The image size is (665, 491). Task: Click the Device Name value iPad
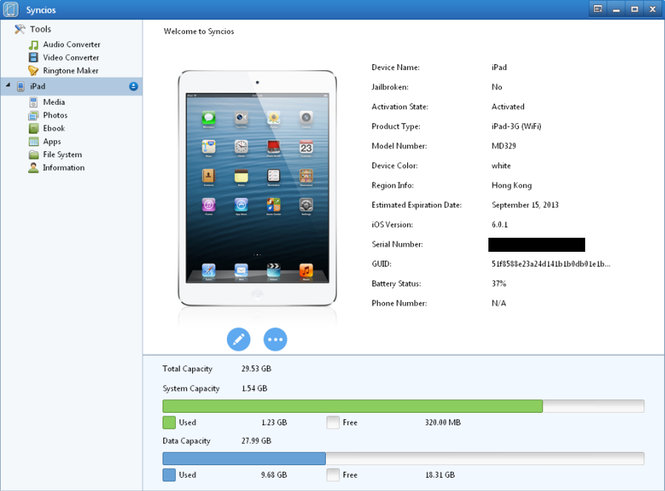pyautogui.click(x=499, y=67)
